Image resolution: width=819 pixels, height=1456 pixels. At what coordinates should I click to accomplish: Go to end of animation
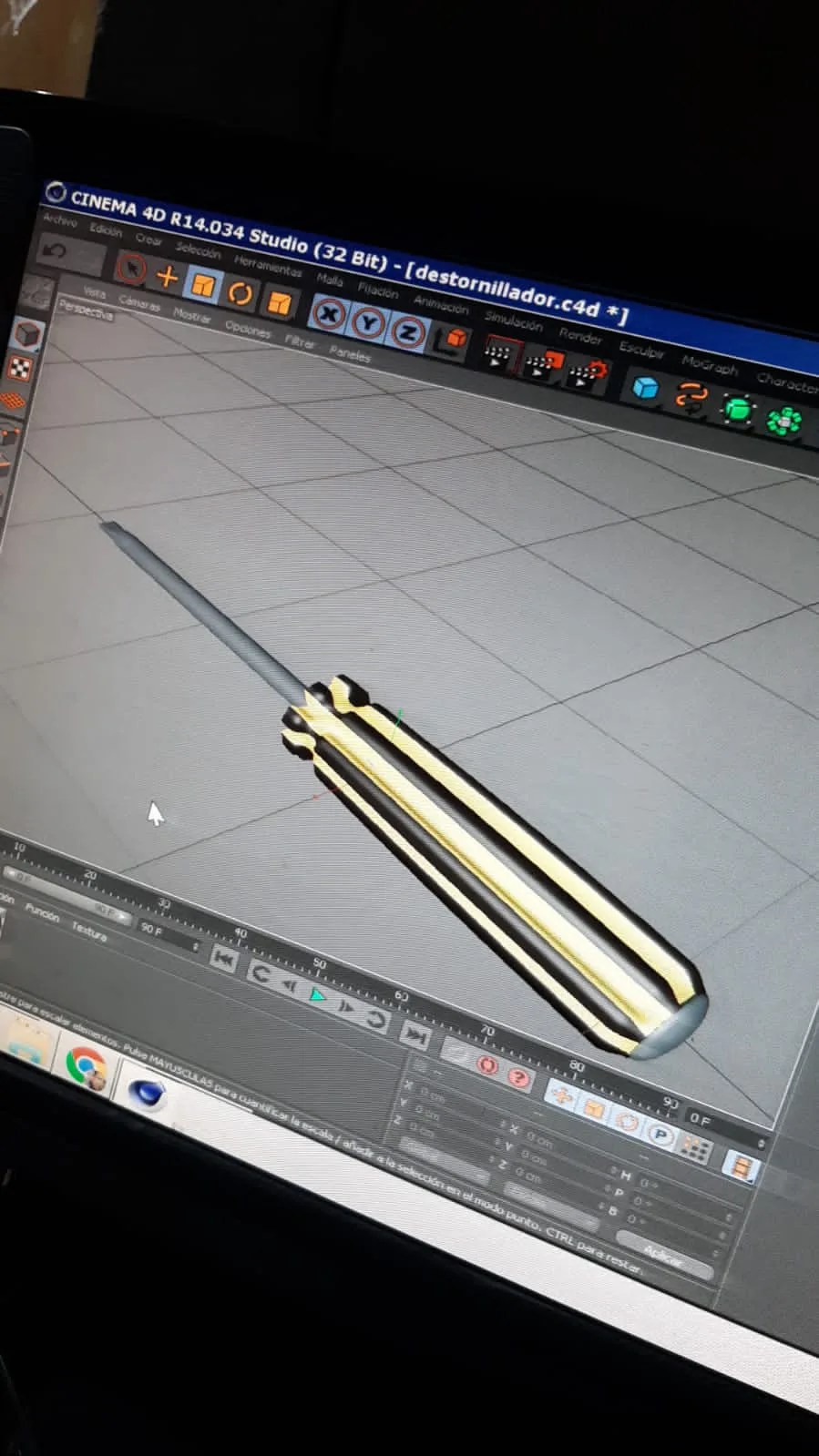point(415,1034)
